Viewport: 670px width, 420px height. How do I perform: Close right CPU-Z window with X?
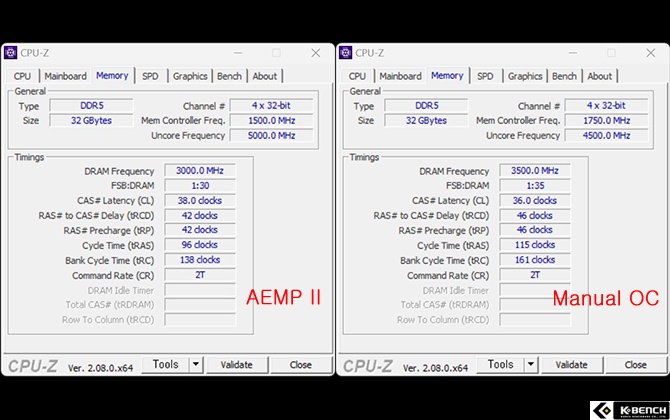coord(651,53)
